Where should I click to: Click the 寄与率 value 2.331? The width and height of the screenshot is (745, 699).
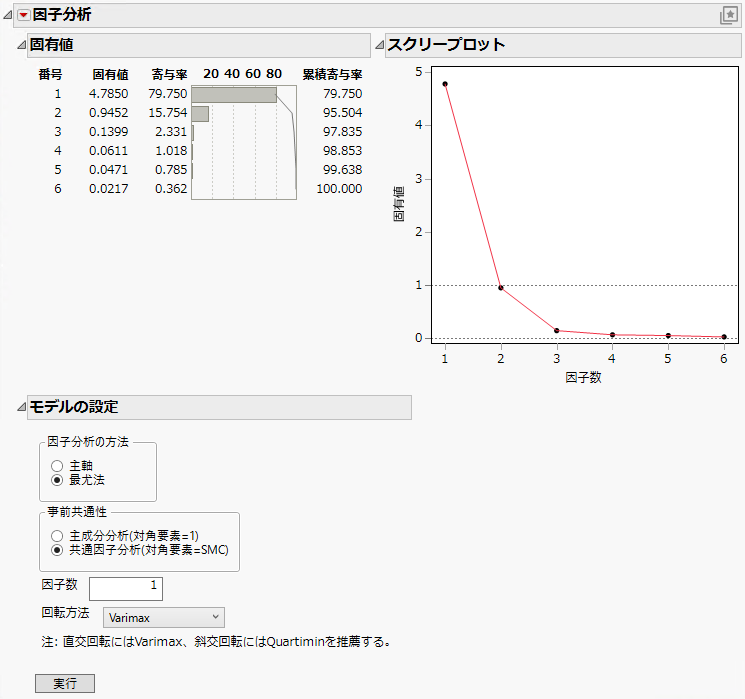171,132
